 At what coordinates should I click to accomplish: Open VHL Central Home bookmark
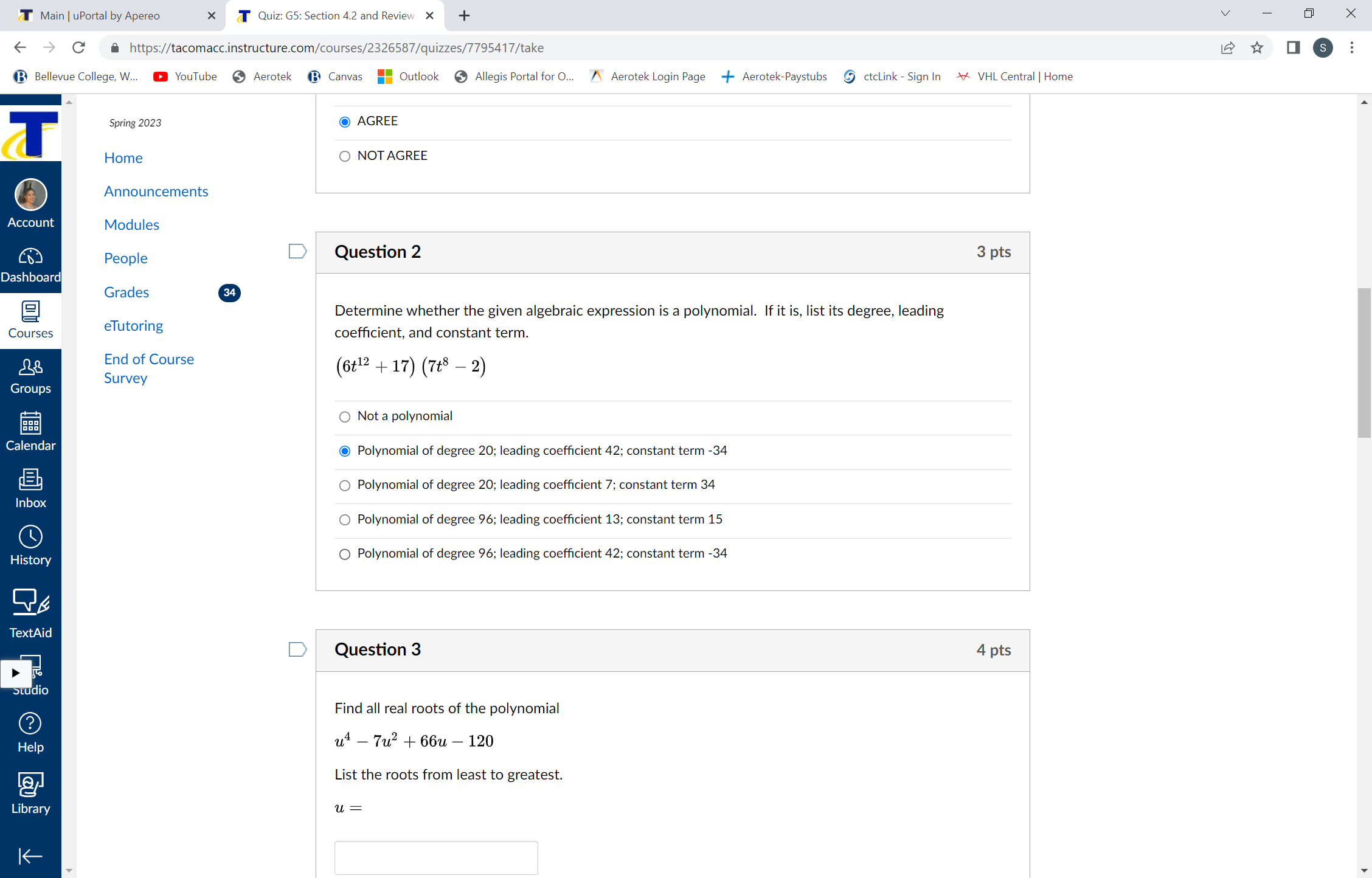(x=1014, y=76)
